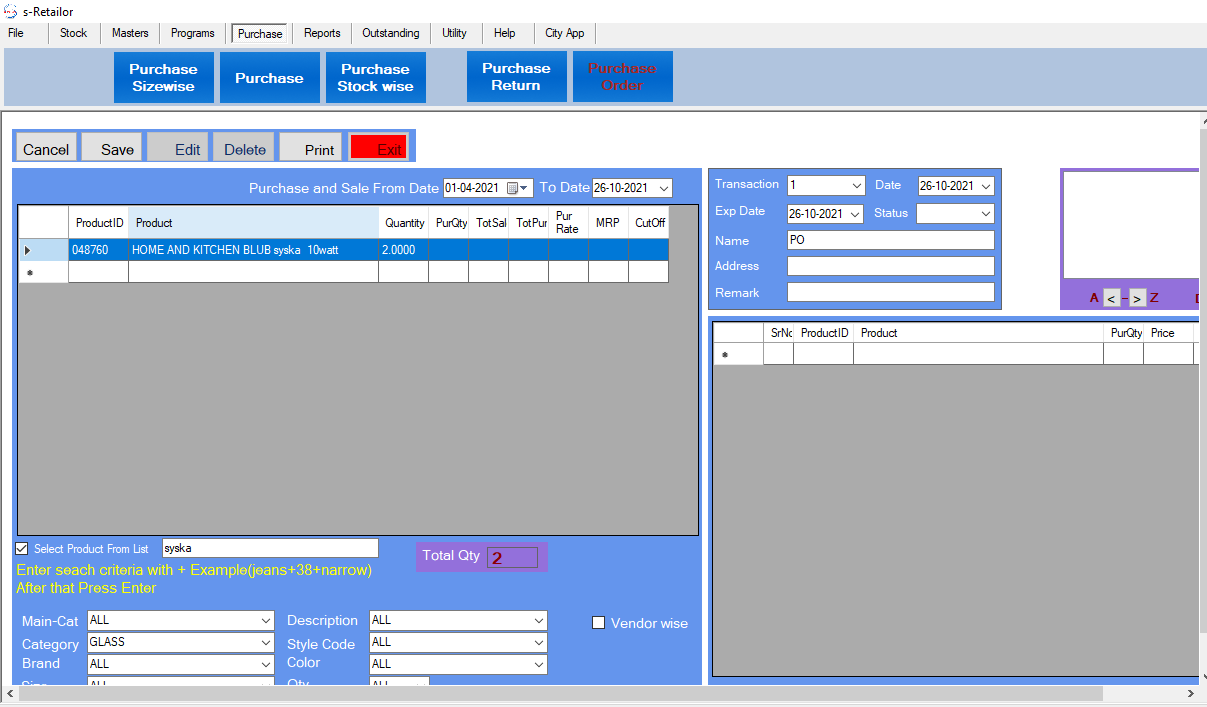Viewport: 1207px width, 707px height.
Task: Open the Purchase Return tile
Action: pos(516,77)
